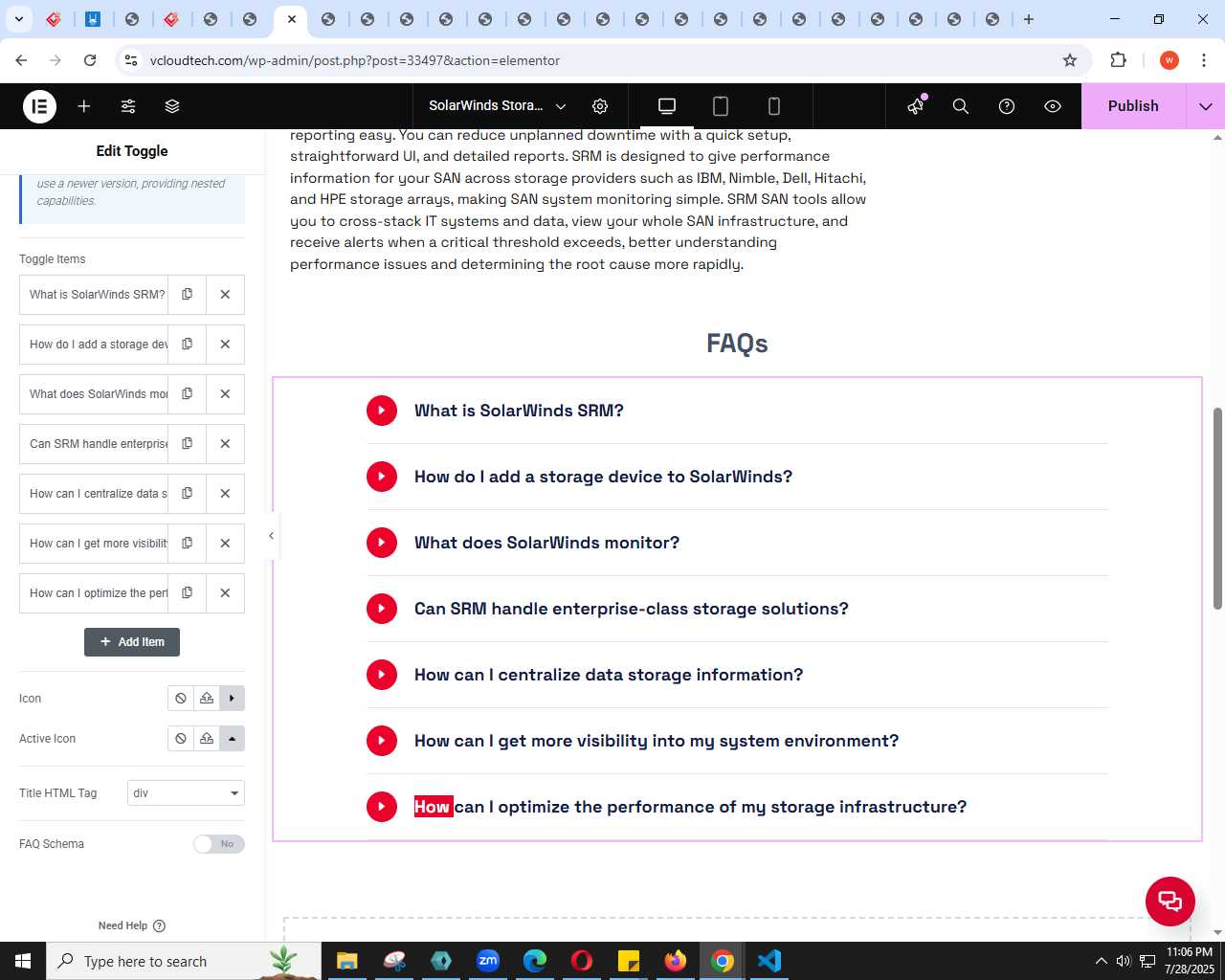Expand the Publish options arrow
The height and width of the screenshot is (980, 1225).
1206,106
